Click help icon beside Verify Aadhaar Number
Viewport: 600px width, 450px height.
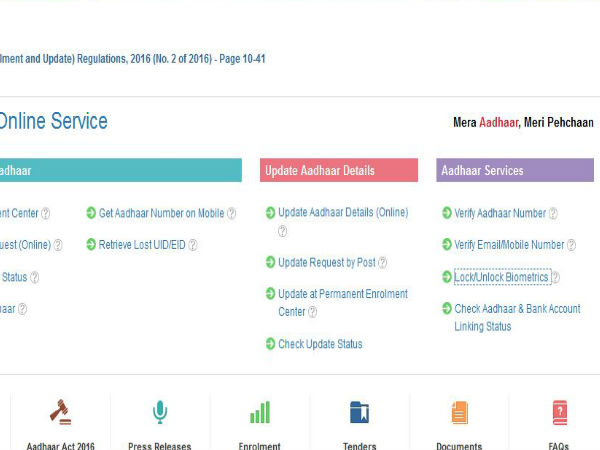pos(553,213)
